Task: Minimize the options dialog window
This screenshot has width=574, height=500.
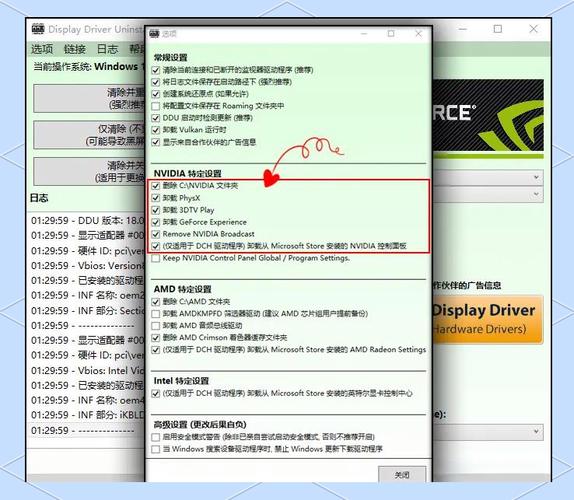Action: click(x=364, y=34)
